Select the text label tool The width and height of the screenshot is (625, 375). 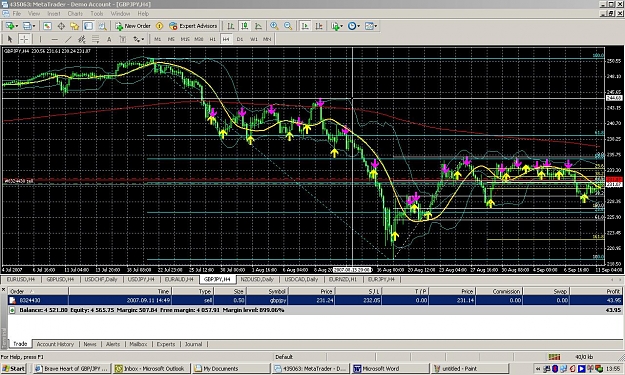[109, 39]
